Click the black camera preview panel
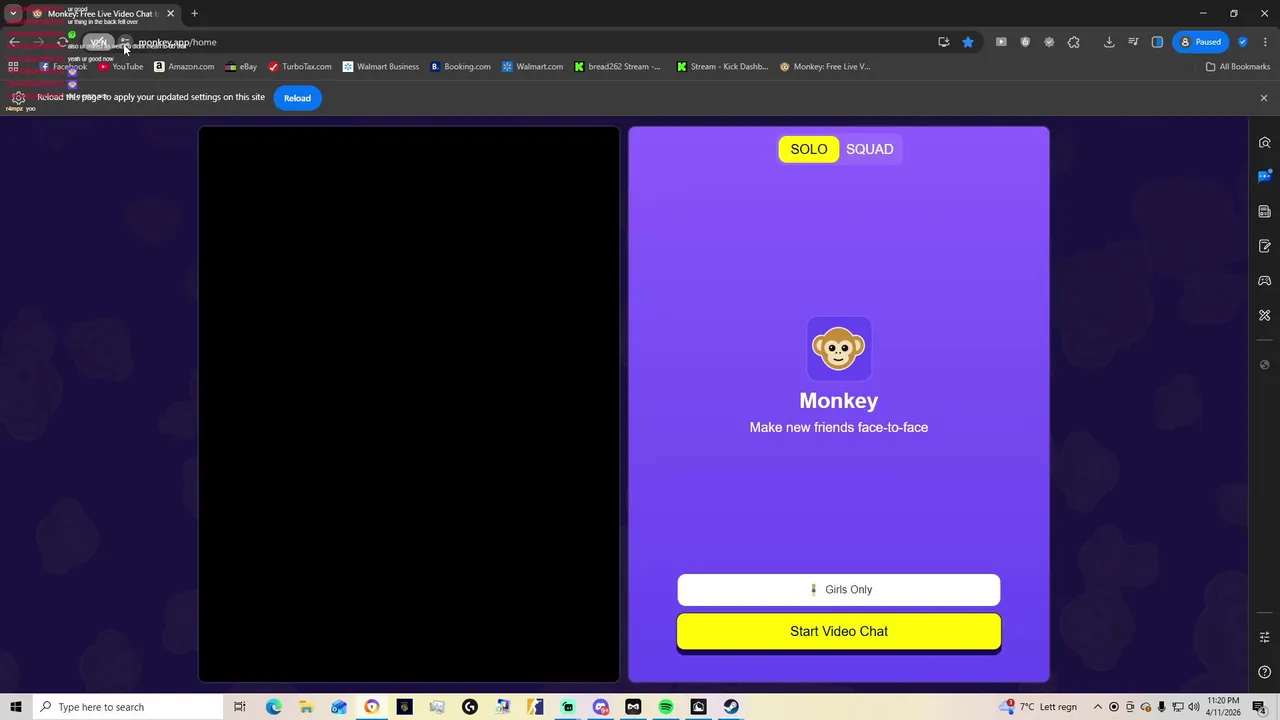This screenshot has height=720, width=1280. point(409,404)
